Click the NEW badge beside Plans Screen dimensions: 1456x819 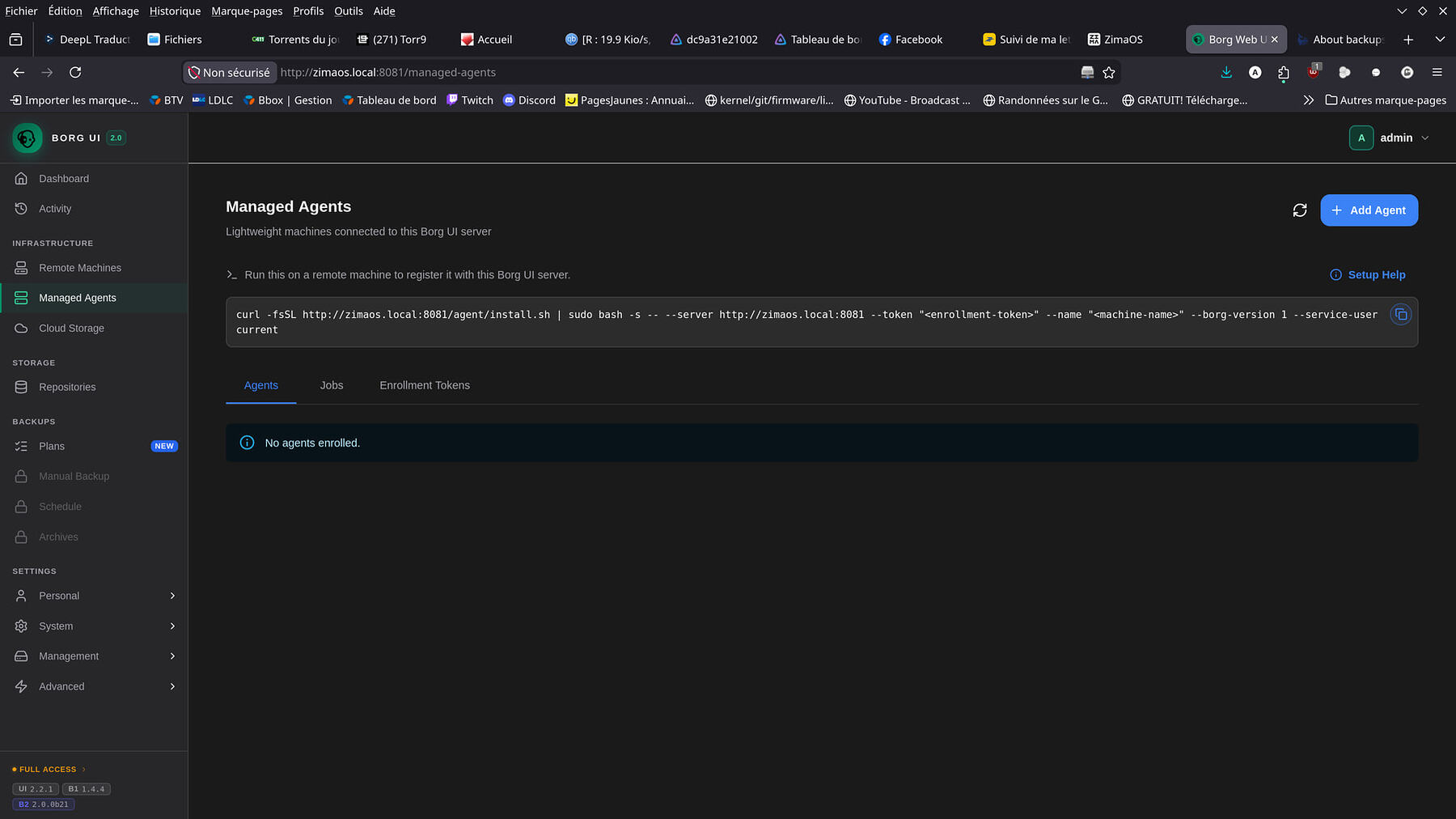pos(164,446)
